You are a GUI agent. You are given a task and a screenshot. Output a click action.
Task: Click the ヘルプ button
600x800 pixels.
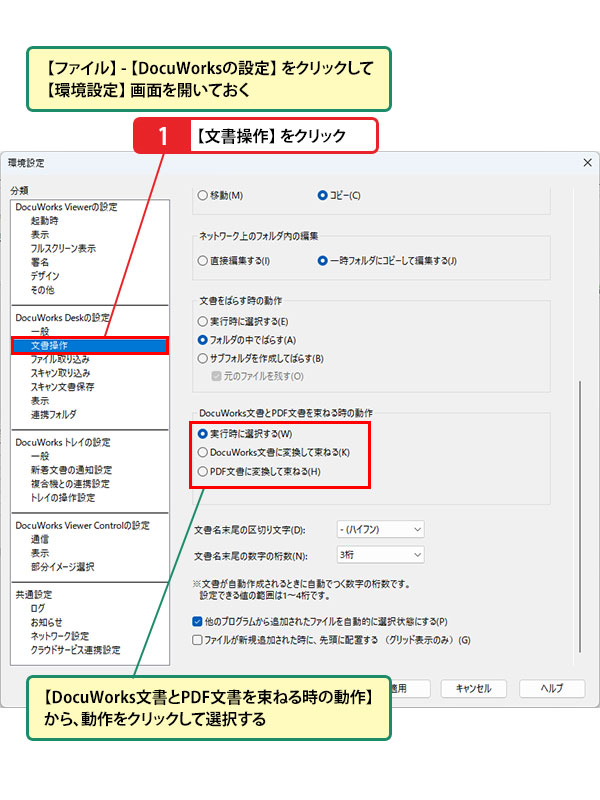pyautogui.click(x=552, y=688)
